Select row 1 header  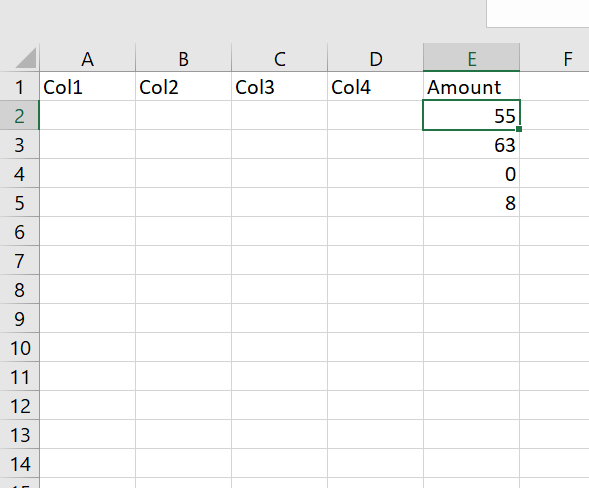20,86
